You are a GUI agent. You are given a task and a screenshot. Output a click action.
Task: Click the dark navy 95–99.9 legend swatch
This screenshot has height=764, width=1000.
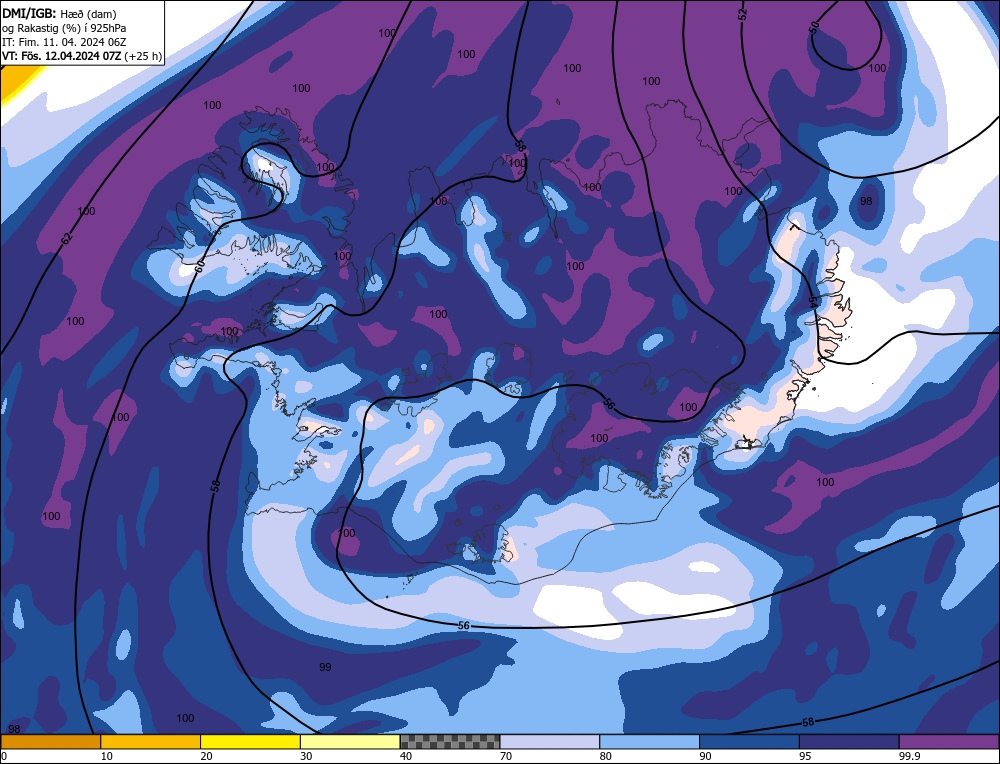pos(849,741)
